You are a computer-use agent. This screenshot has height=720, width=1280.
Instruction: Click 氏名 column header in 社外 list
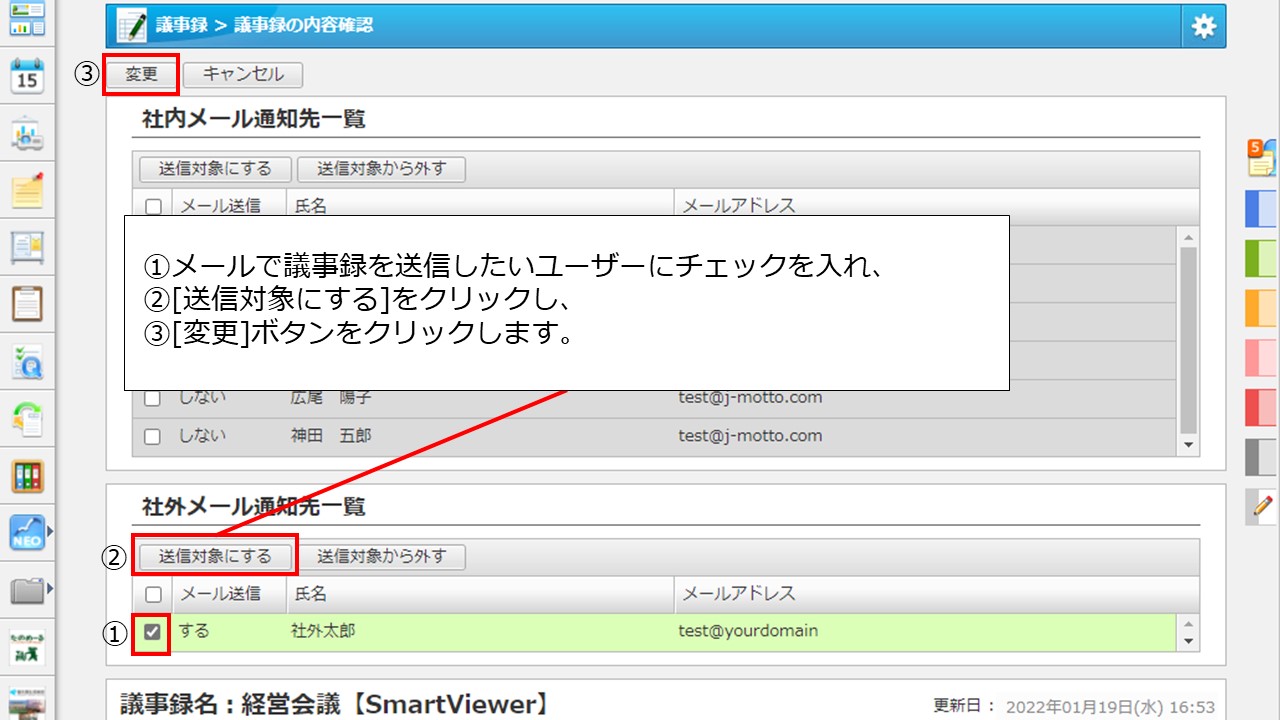(309, 594)
